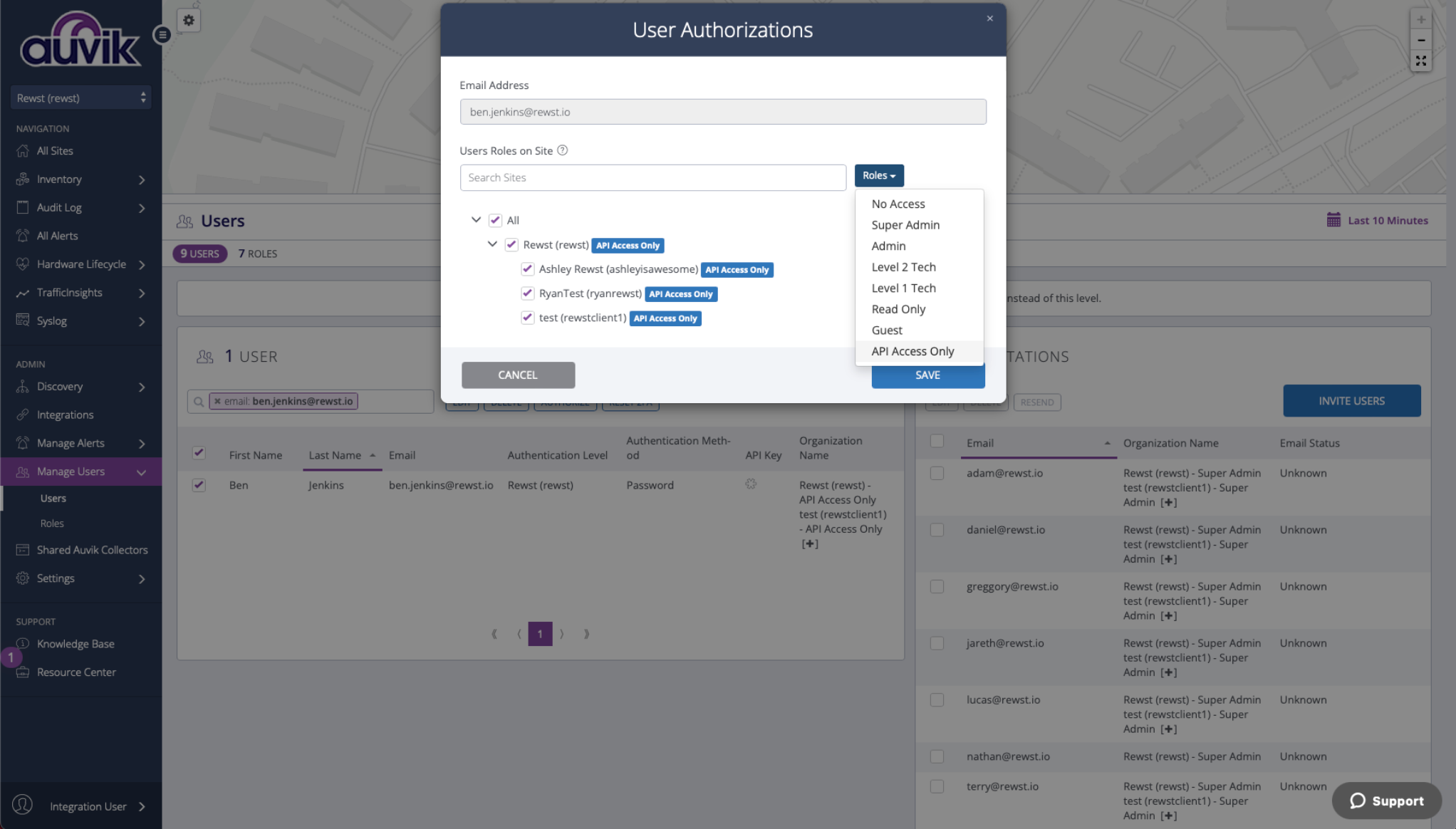Click the Search Sites input field
Image resolution: width=1456 pixels, height=829 pixels.
(x=652, y=177)
